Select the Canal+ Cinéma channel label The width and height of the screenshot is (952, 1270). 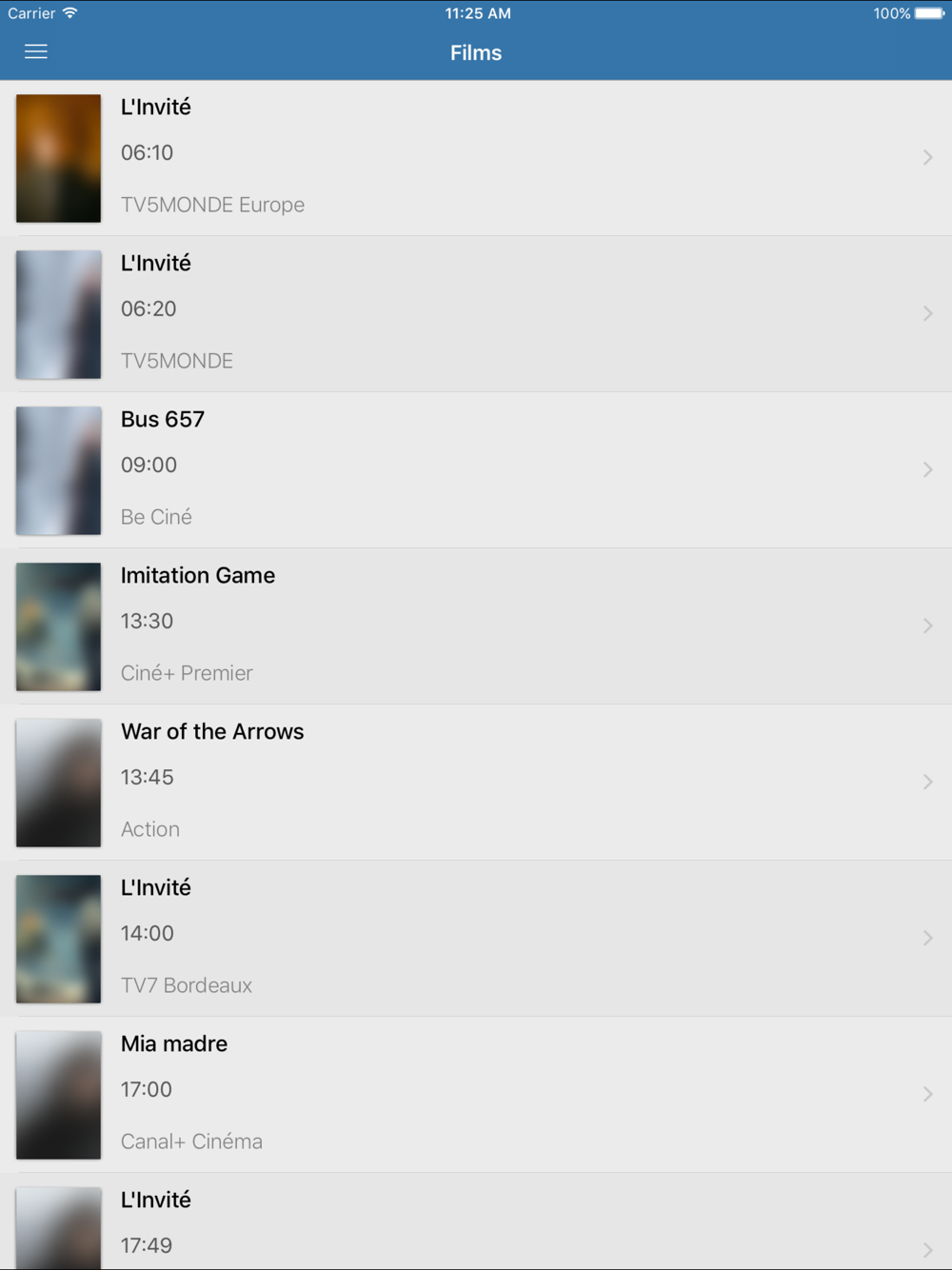(191, 1141)
